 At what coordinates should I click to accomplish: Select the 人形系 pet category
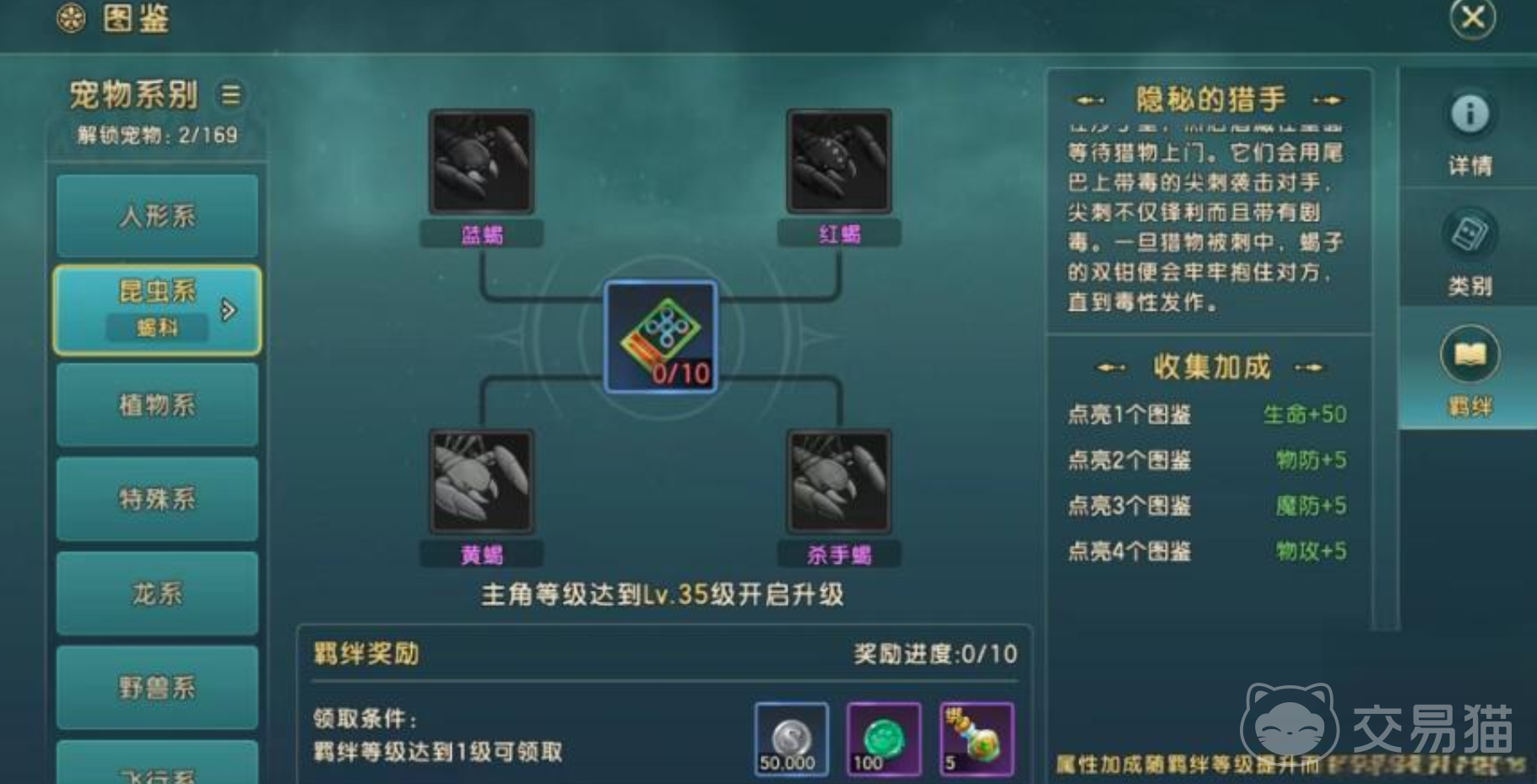[x=158, y=216]
